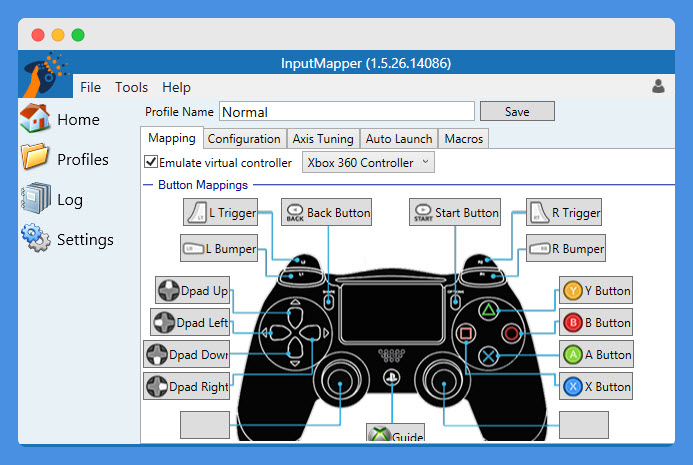The height and width of the screenshot is (465, 693).
Task: Click the PS logo button on controller
Action: coord(392,377)
